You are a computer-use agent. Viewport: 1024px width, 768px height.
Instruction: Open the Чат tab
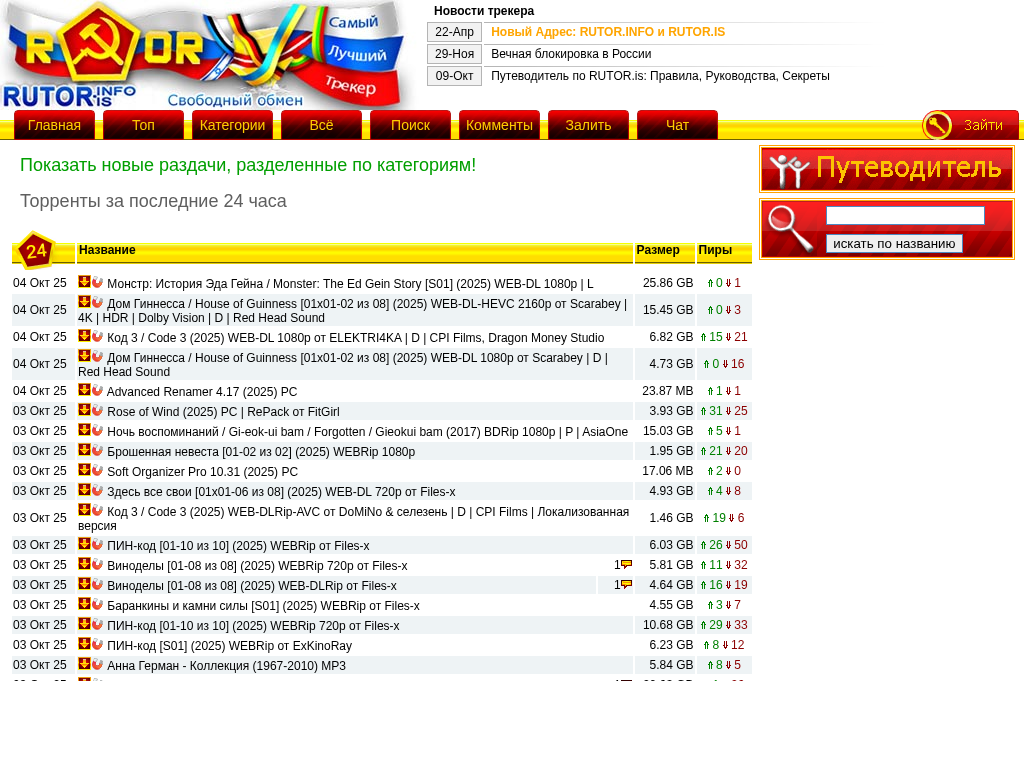point(677,125)
